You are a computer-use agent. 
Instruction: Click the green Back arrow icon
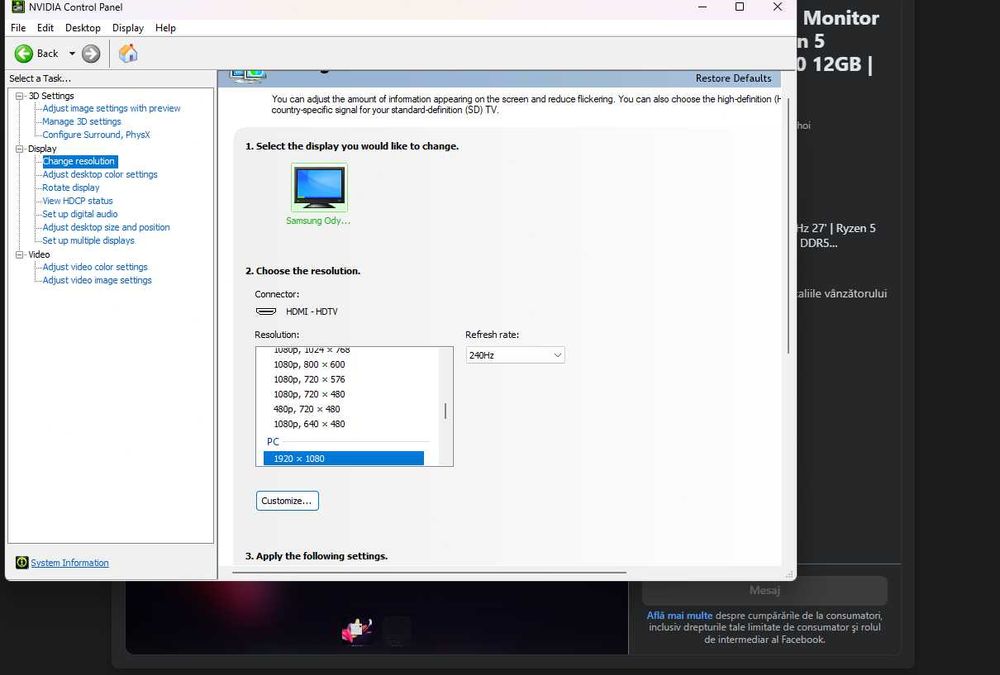click(x=24, y=54)
